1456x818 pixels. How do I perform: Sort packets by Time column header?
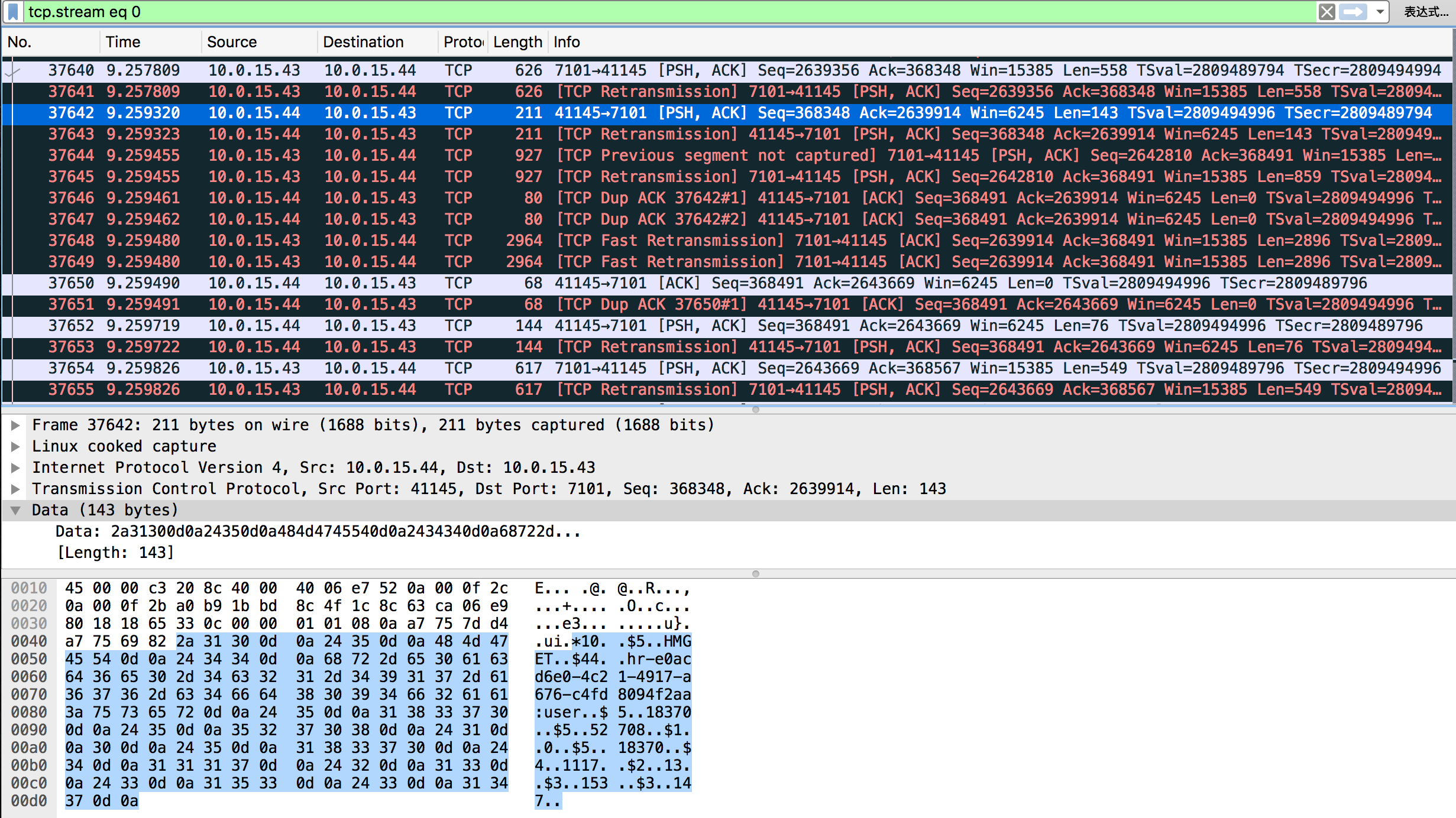point(123,42)
